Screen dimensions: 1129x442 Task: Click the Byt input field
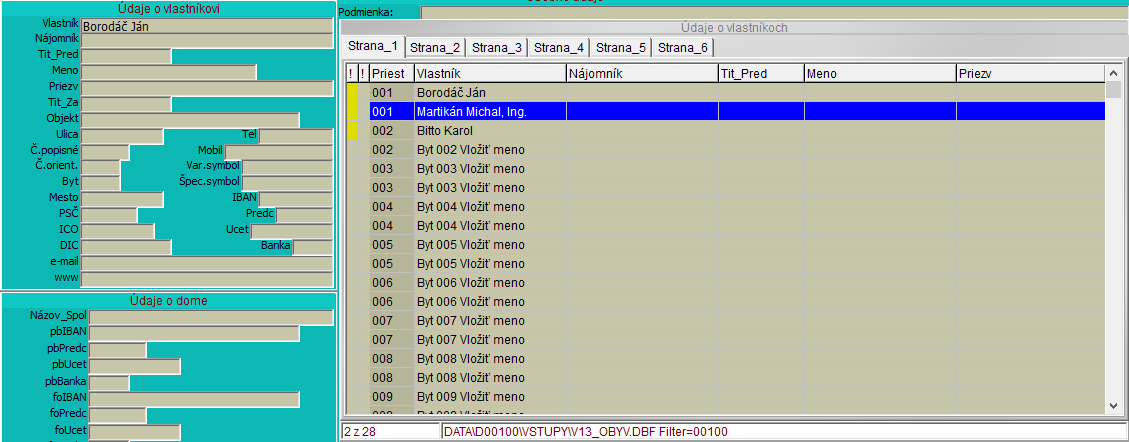(x=101, y=183)
